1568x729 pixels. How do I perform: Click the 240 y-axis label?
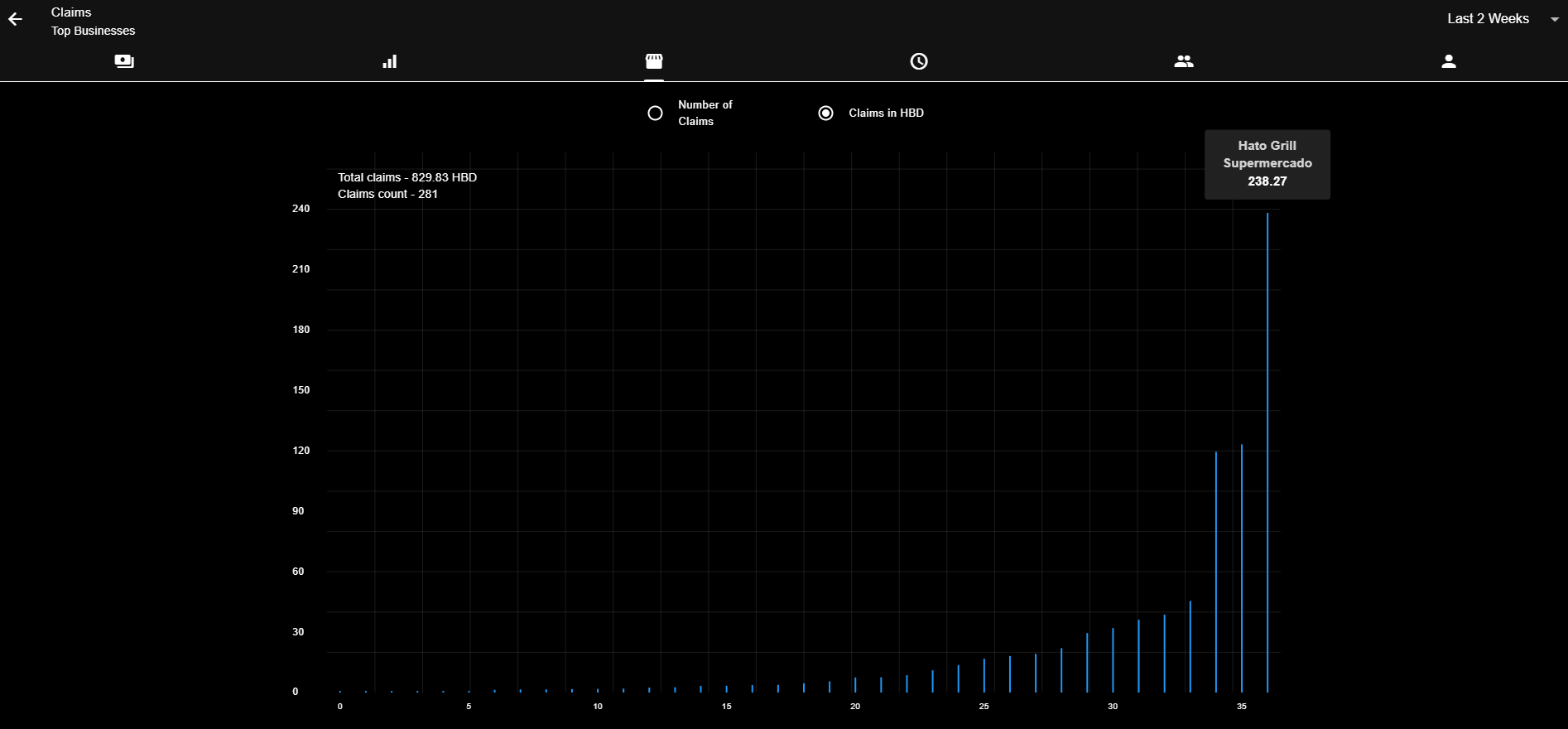301,209
